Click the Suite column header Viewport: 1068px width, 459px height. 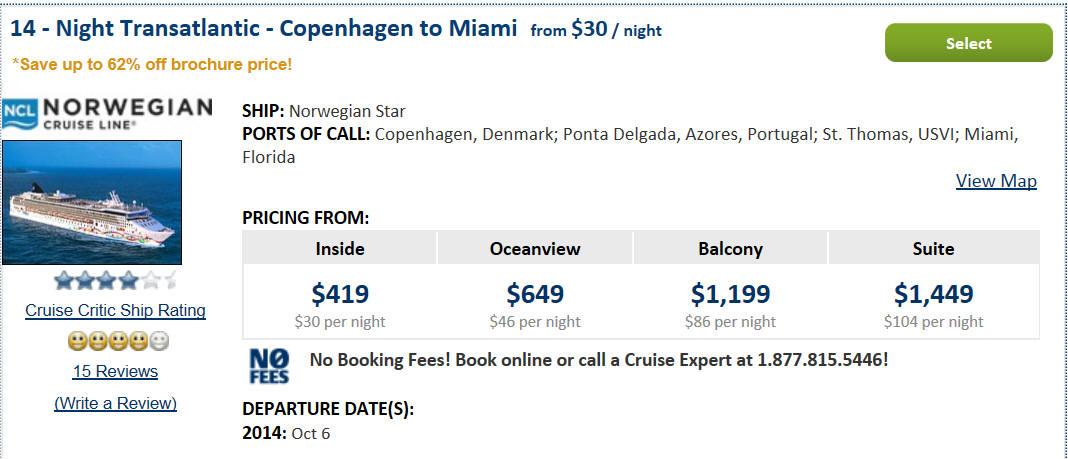pos(933,249)
